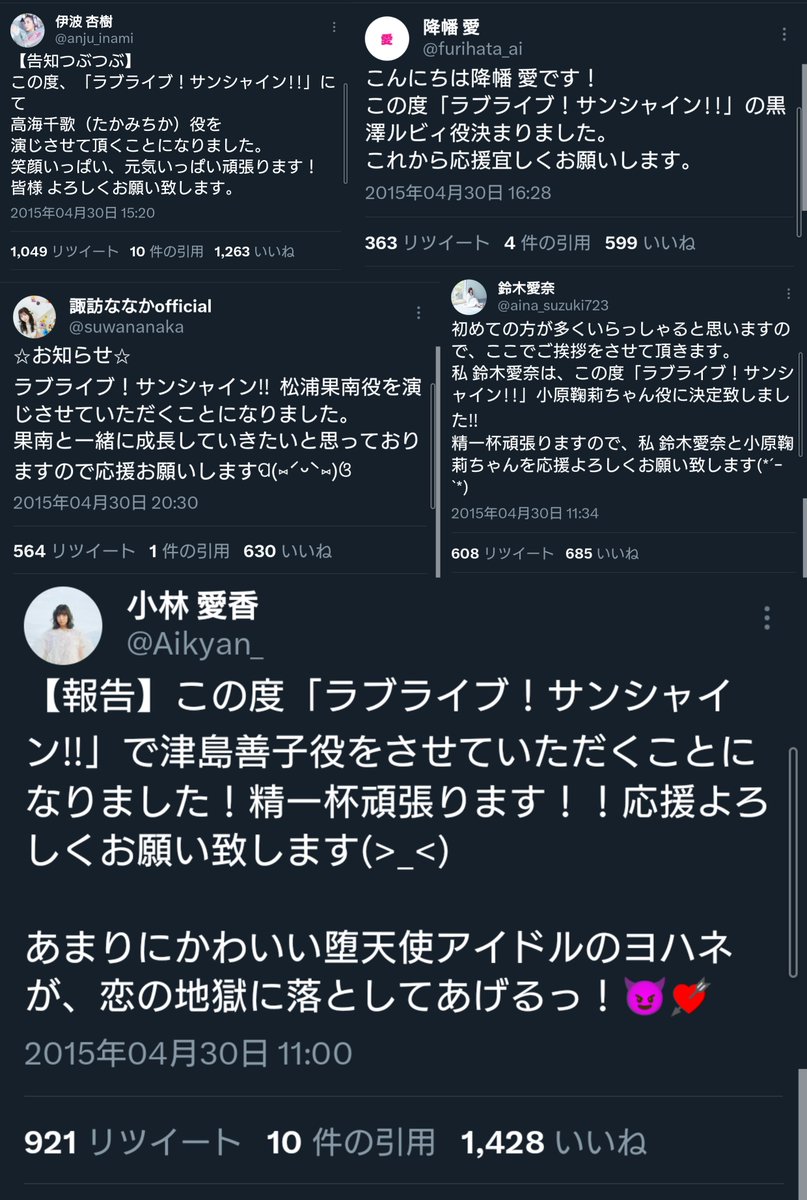Screen dimensions: 807x1200
Task: Open the @Aikyan_ handle link
Action: [x=195, y=645]
